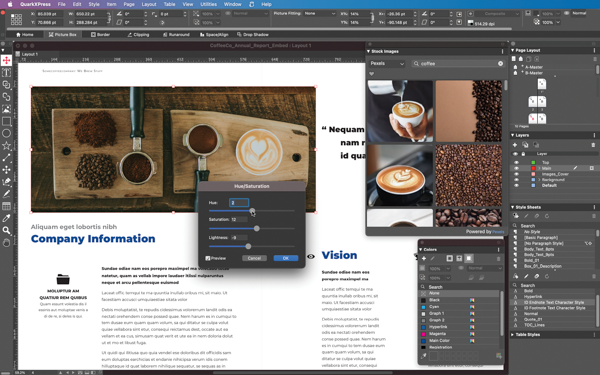This screenshot has width=600, height=375.
Task: Toggle the lock column in Layers header
Action: pos(523,154)
